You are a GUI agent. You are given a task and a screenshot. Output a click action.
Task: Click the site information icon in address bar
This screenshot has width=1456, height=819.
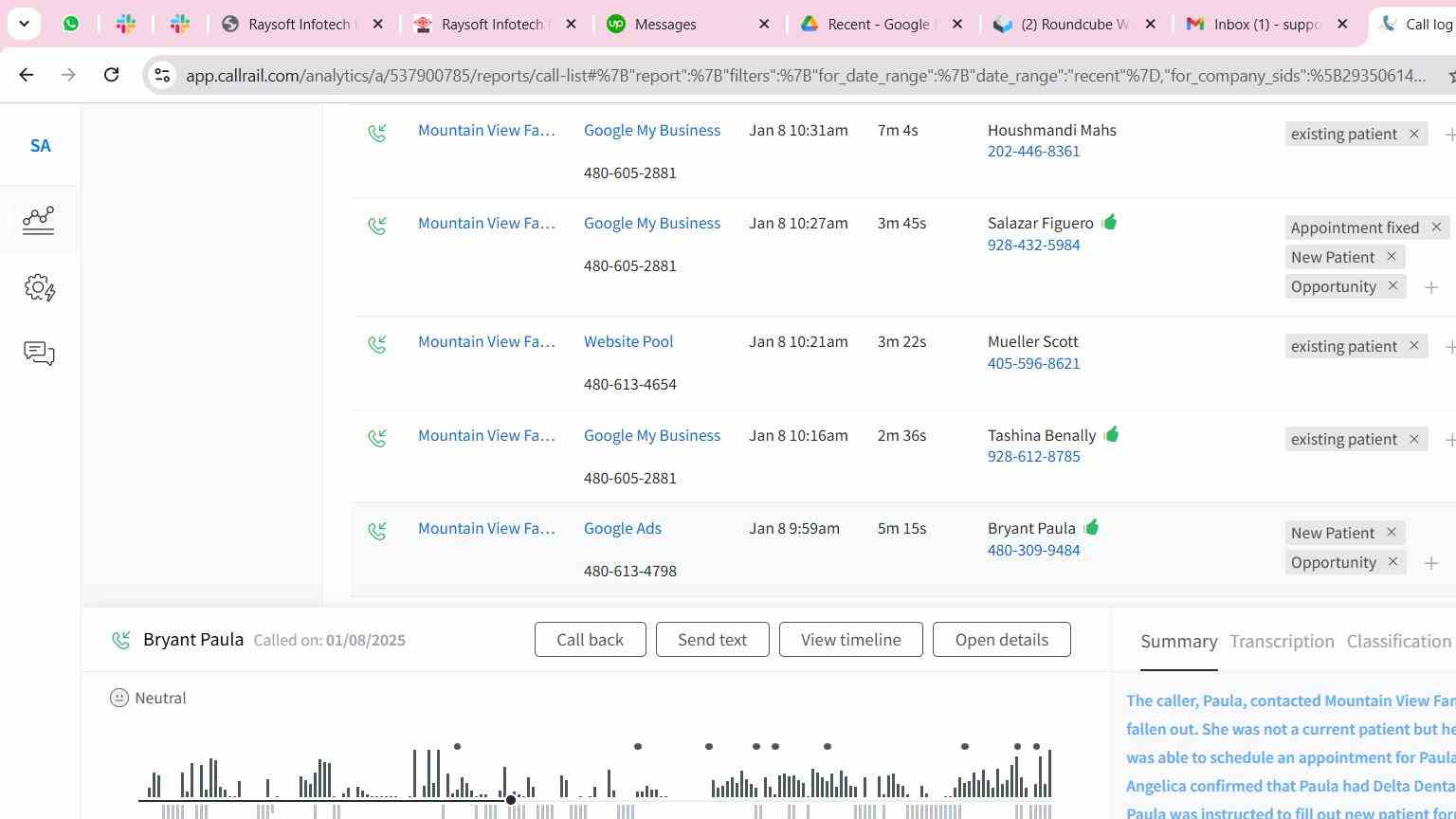pyautogui.click(x=162, y=75)
